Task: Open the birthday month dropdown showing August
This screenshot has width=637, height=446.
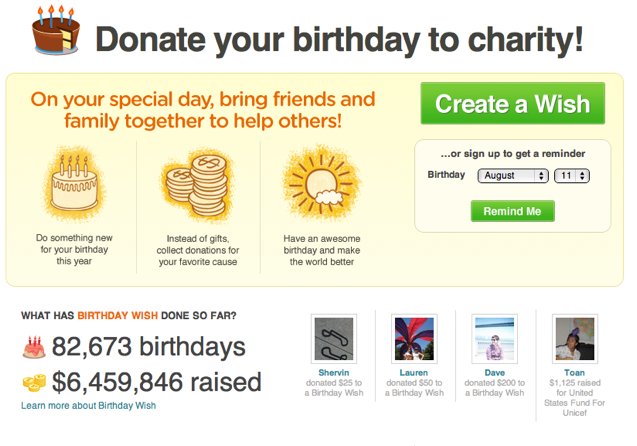Action: point(512,175)
